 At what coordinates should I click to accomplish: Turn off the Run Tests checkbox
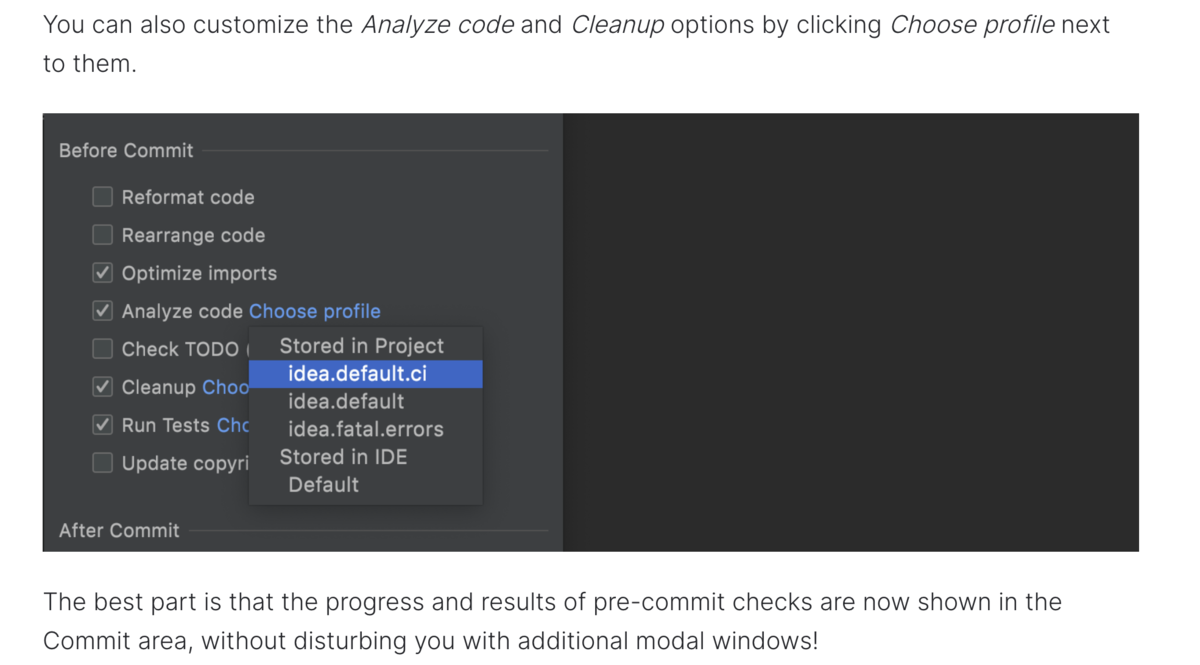click(102, 425)
